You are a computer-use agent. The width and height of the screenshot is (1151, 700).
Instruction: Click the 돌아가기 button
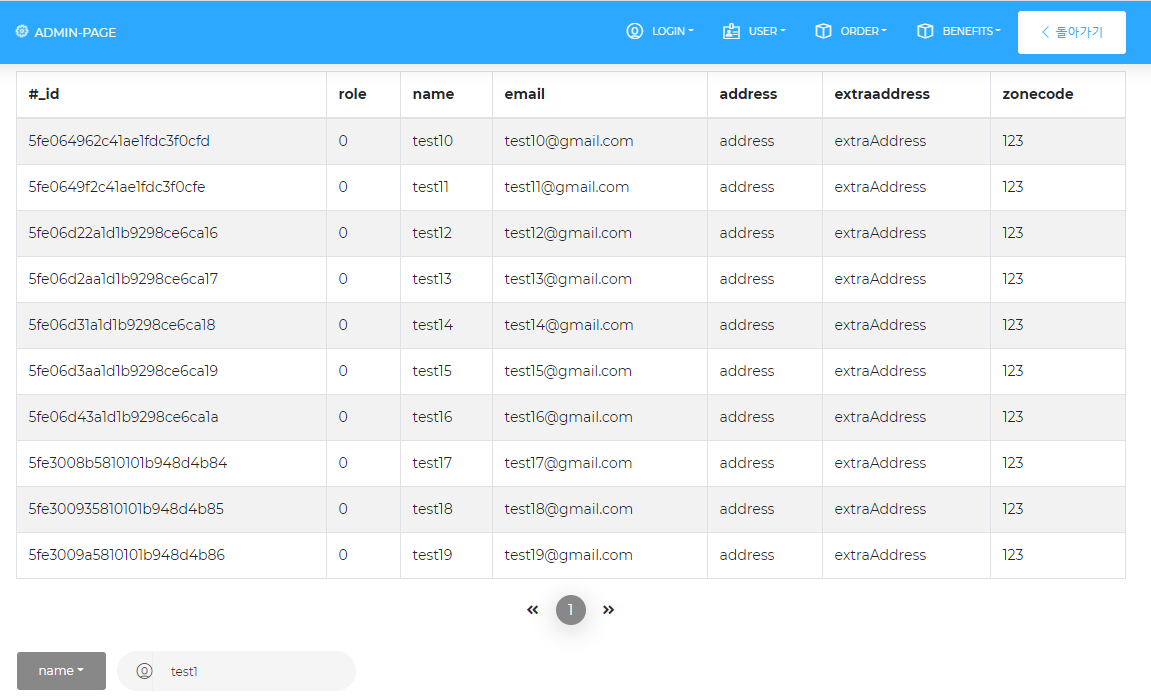[x=1071, y=32]
